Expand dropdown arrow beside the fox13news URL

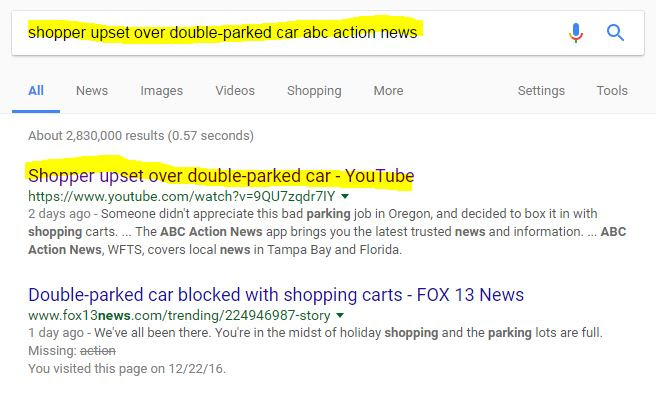point(340,315)
